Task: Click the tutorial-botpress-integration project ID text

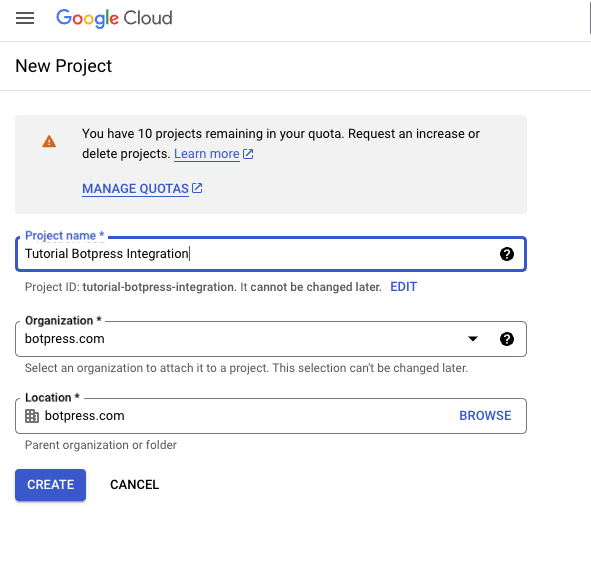Action: click(x=159, y=287)
